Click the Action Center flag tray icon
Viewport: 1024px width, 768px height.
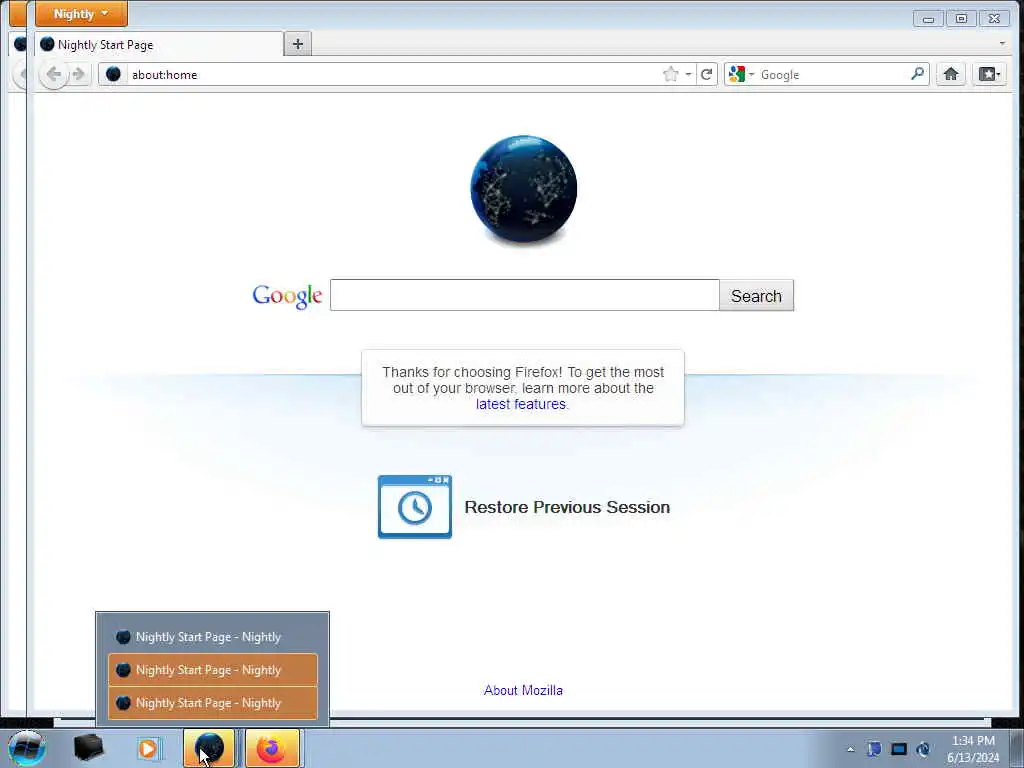coord(874,749)
